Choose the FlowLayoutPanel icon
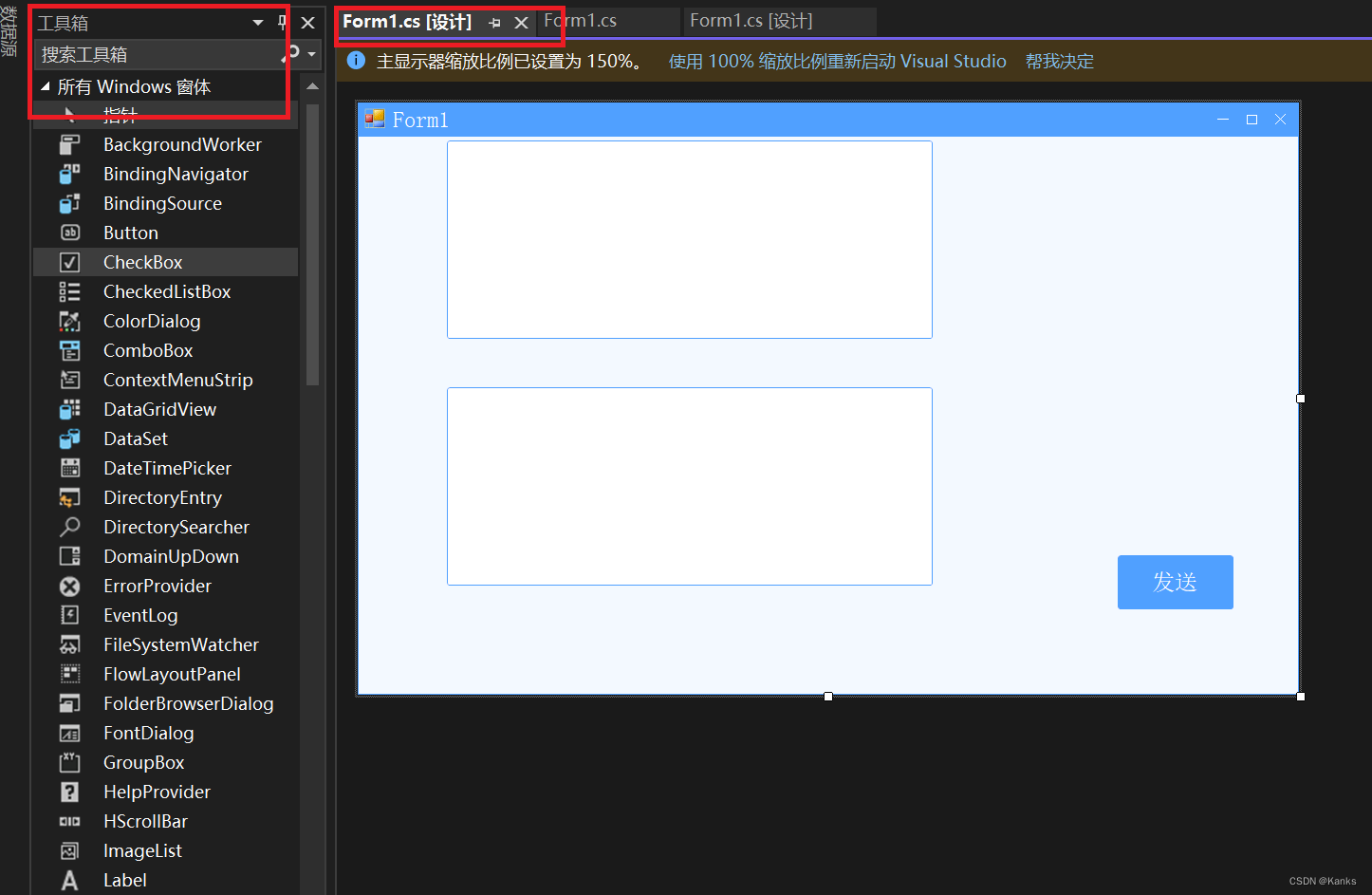Image resolution: width=1372 pixels, height=895 pixels. 70,674
